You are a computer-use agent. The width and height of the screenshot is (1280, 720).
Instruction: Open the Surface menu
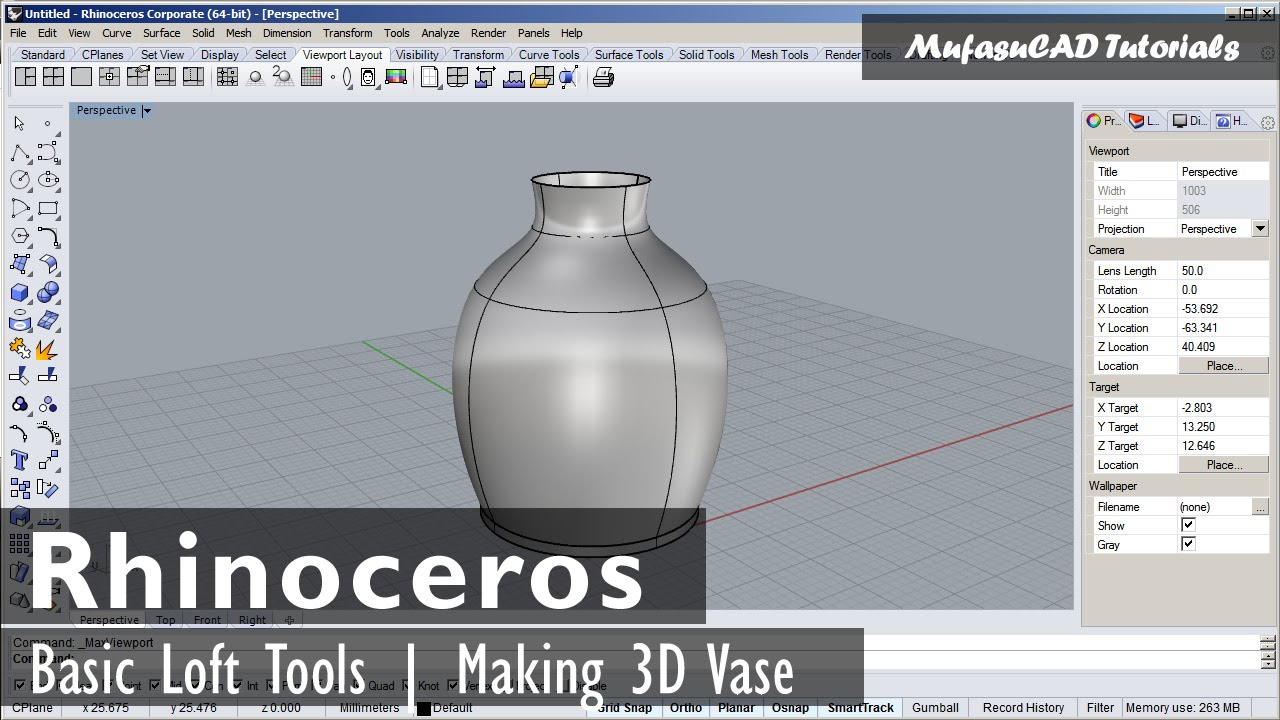pyautogui.click(x=161, y=33)
